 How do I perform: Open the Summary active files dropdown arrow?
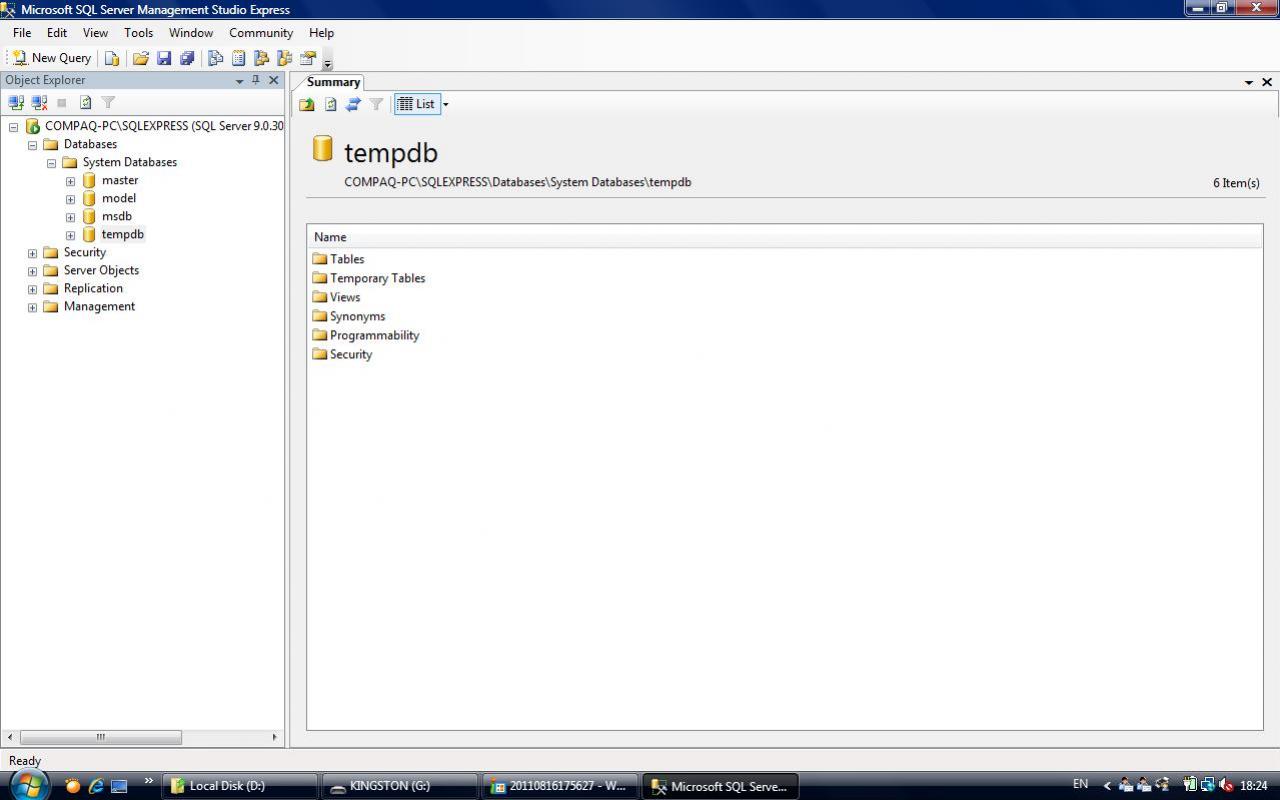coord(1249,82)
